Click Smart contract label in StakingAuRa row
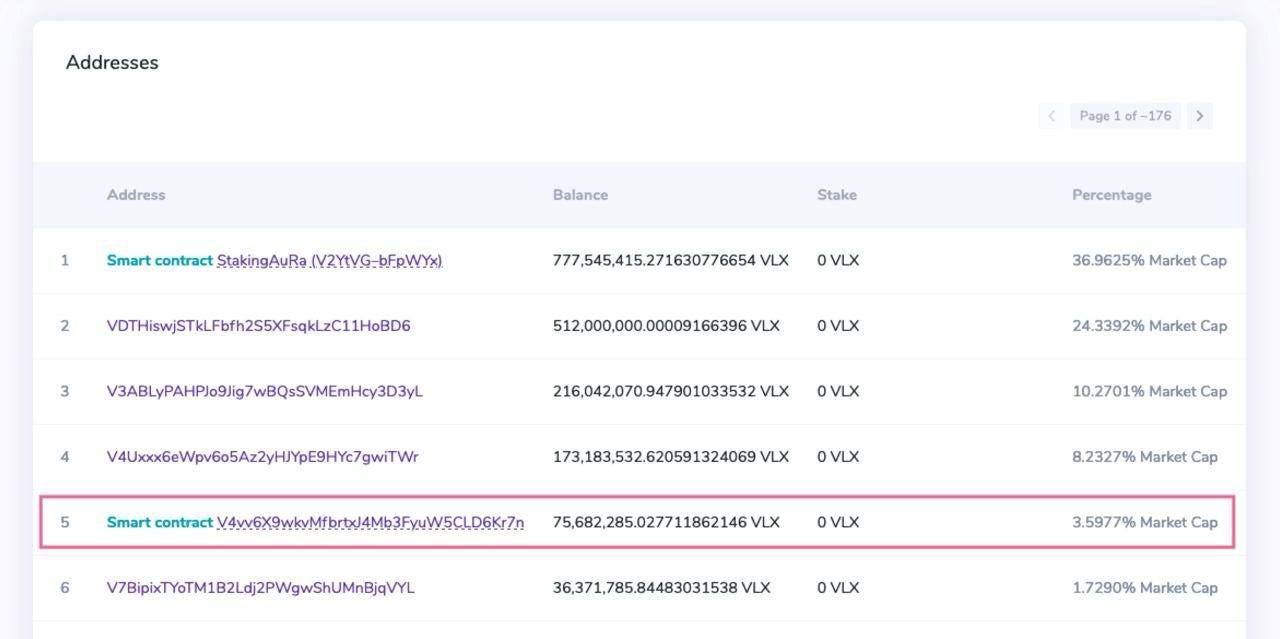This screenshot has width=1280, height=639. tap(160, 261)
